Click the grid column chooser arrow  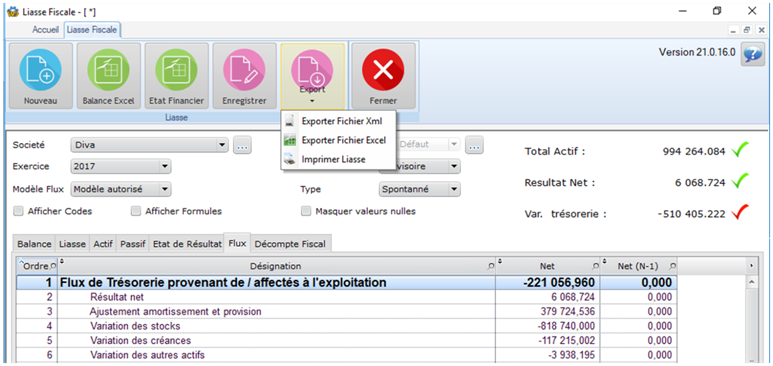pos(752,266)
